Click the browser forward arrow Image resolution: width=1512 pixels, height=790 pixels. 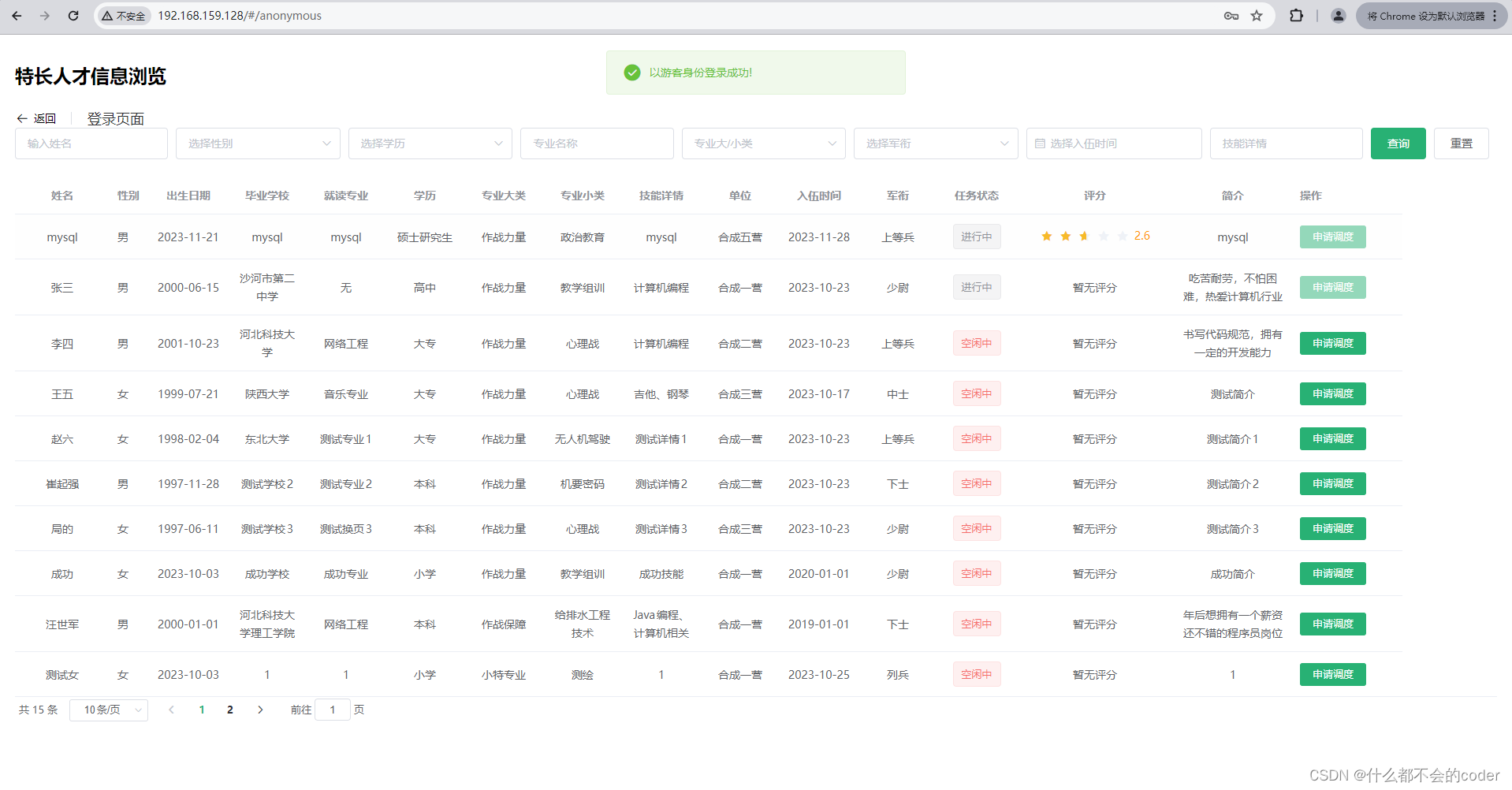pos(45,16)
